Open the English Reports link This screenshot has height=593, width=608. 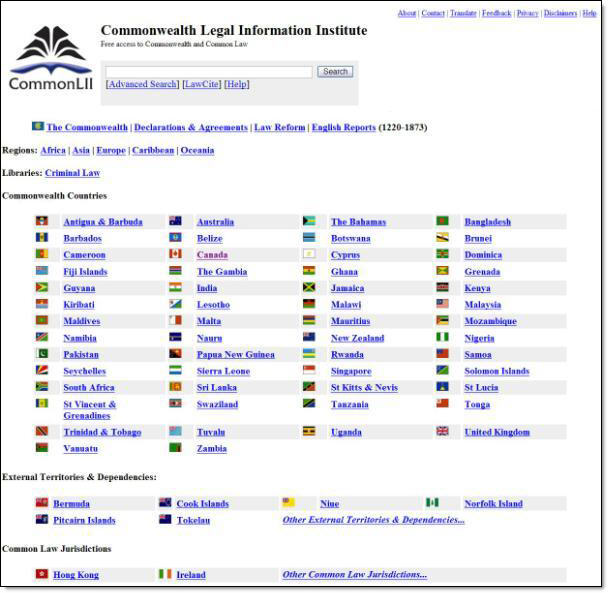[344, 128]
